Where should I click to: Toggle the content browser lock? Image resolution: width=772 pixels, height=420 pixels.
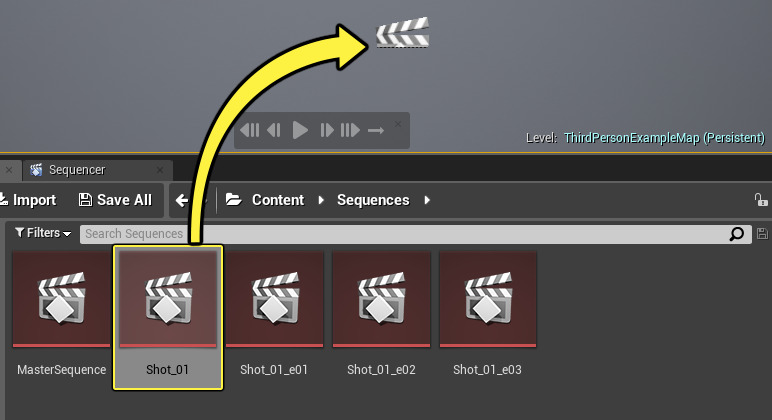point(760,200)
